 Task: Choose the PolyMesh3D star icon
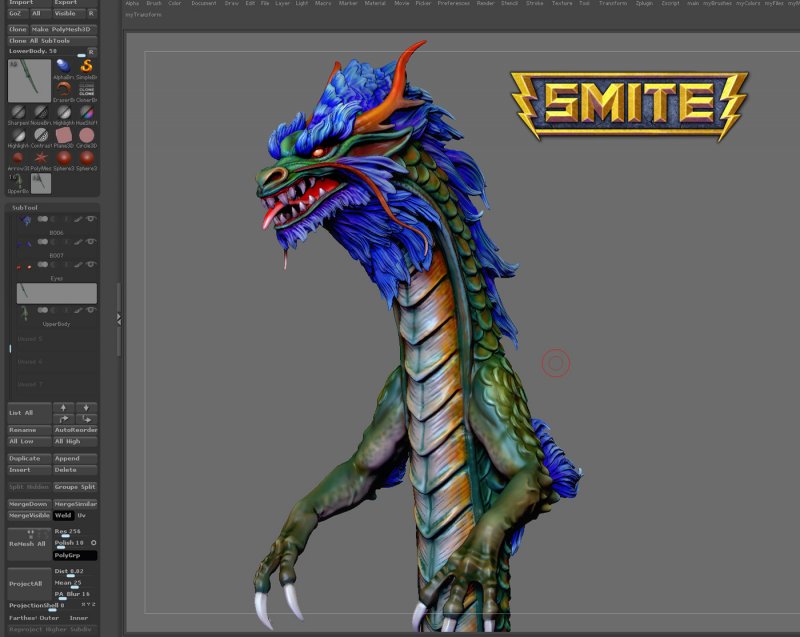click(41, 158)
